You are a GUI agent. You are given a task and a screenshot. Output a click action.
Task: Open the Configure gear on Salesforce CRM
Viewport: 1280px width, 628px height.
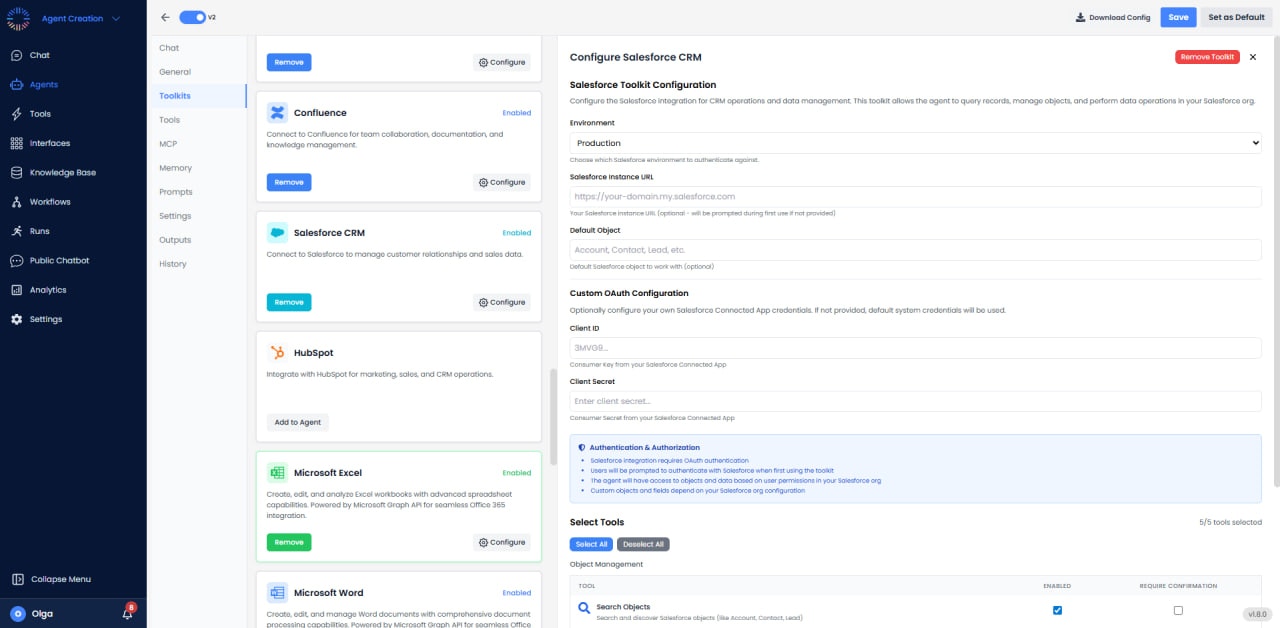pos(501,301)
